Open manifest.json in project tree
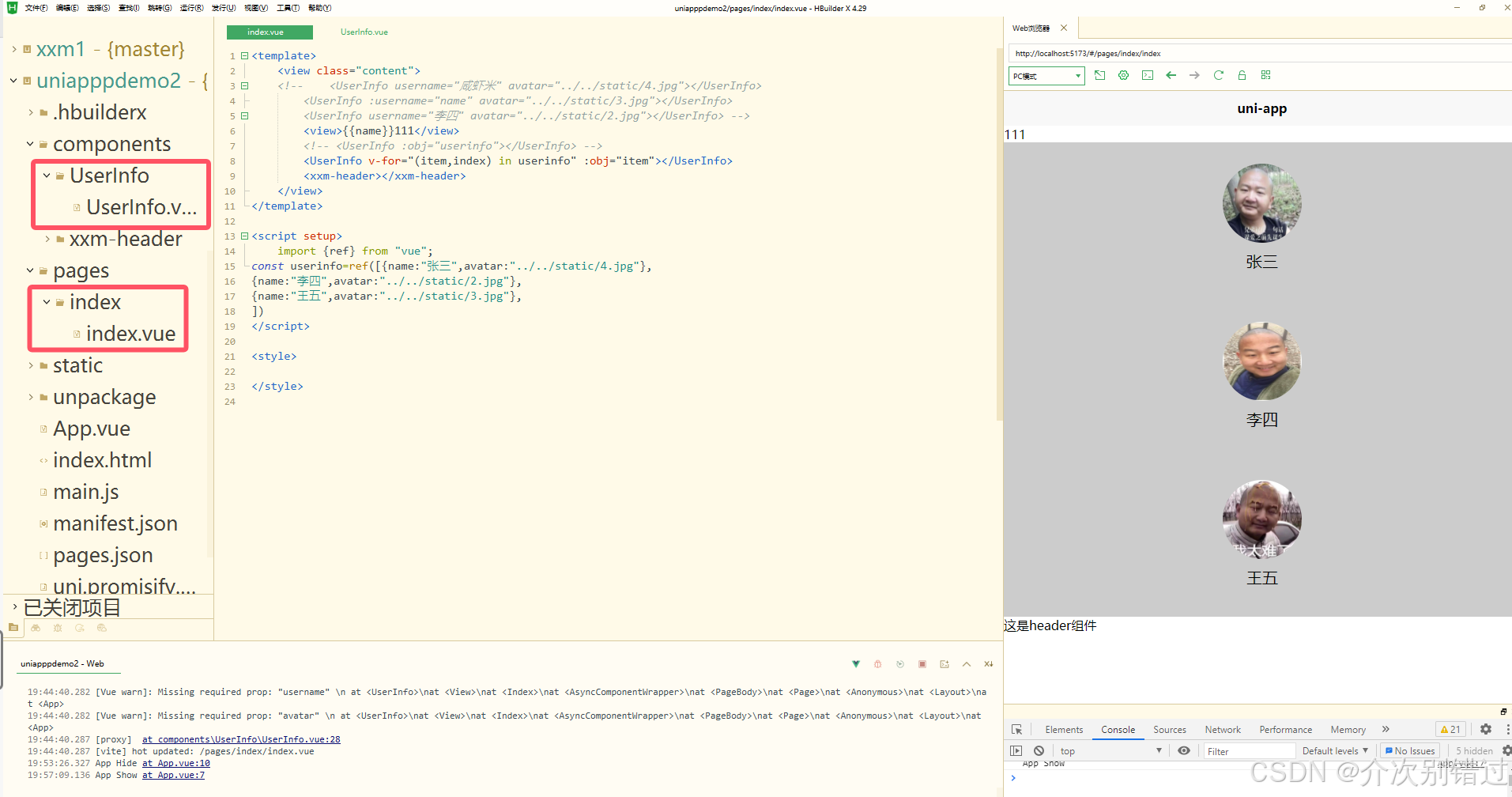This screenshot has height=797, width=1512. [x=115, y=523]
